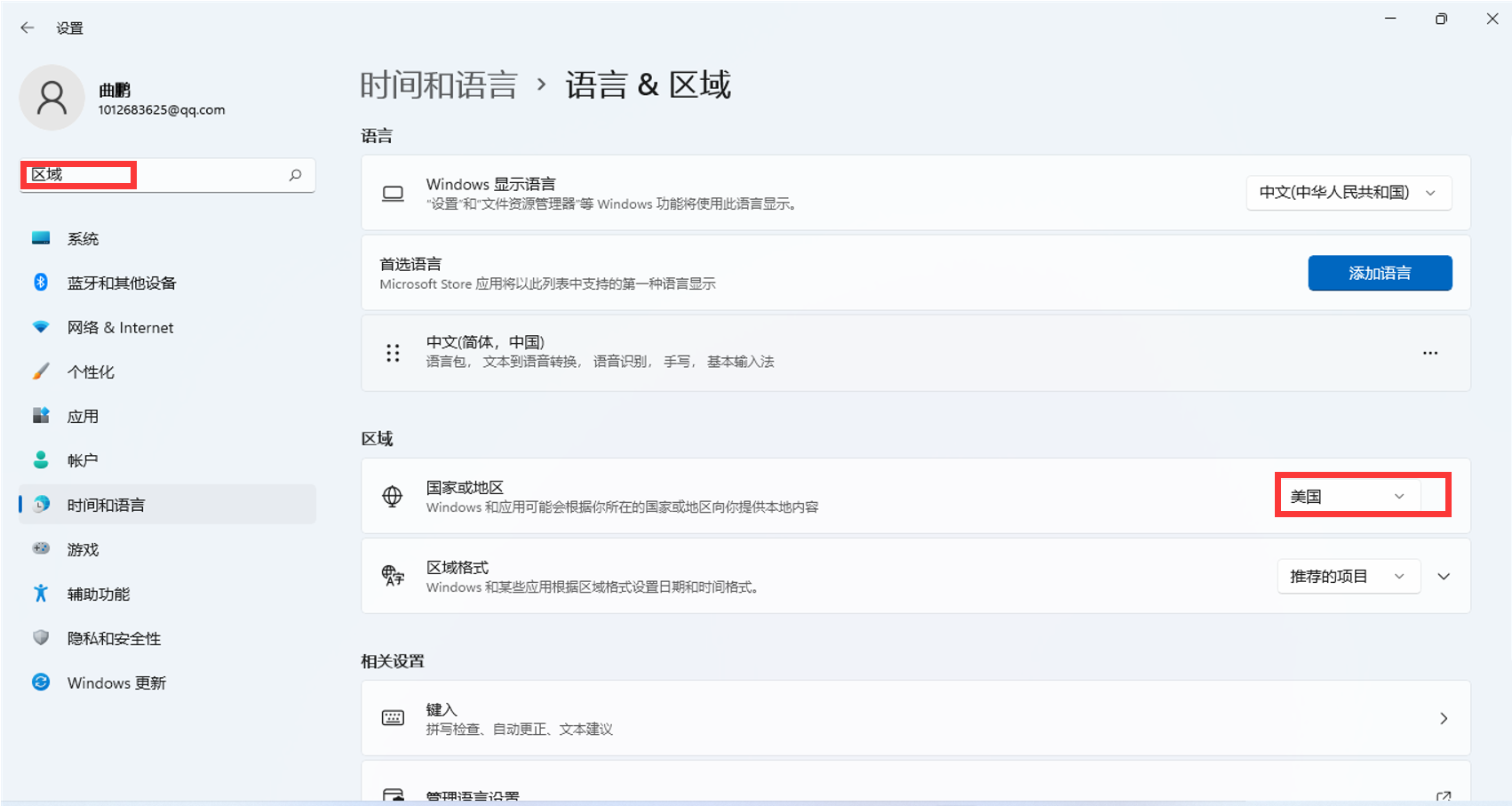Screen dimensions: 1512x806
Task: Click the drag handle for 中文(简体，中国)
Action: 393,353
